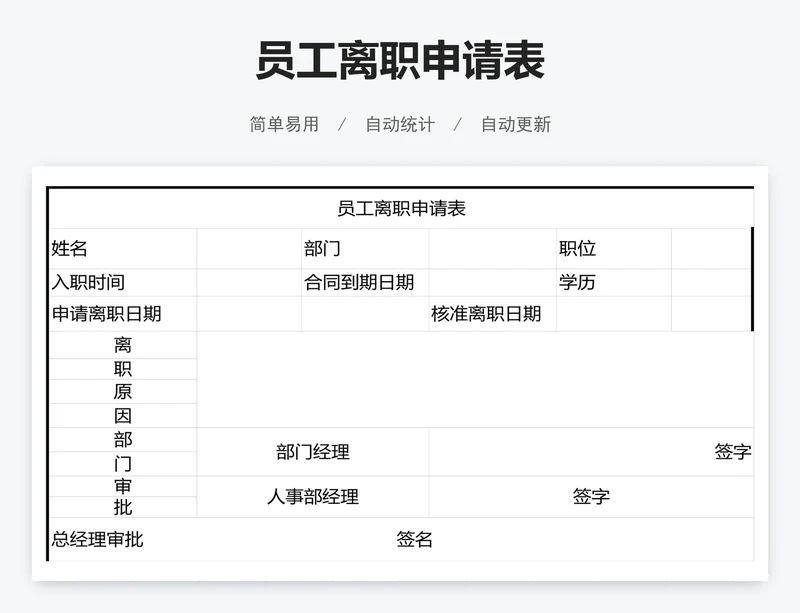This screenshot has height=613, width=800.
Task: Click the empty cell right of 职位
Action: point(712,249)
